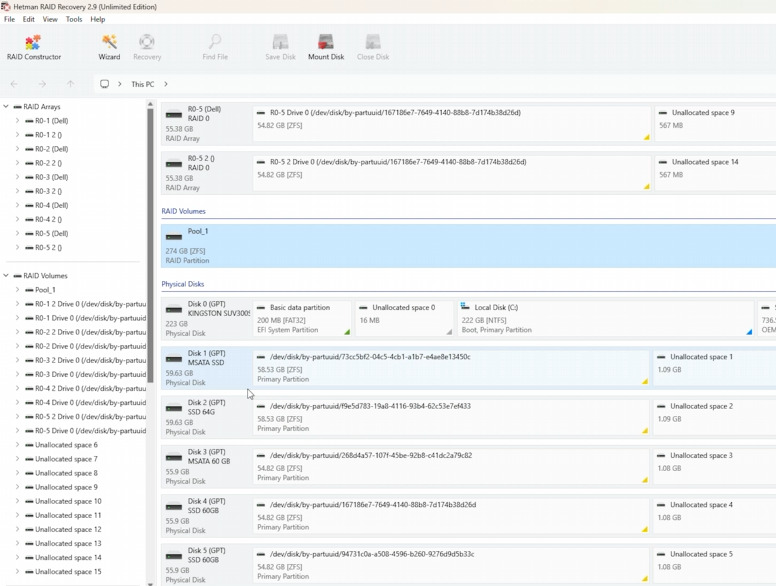
Task: Click the Up one level arrow
Action: point(70,84)
